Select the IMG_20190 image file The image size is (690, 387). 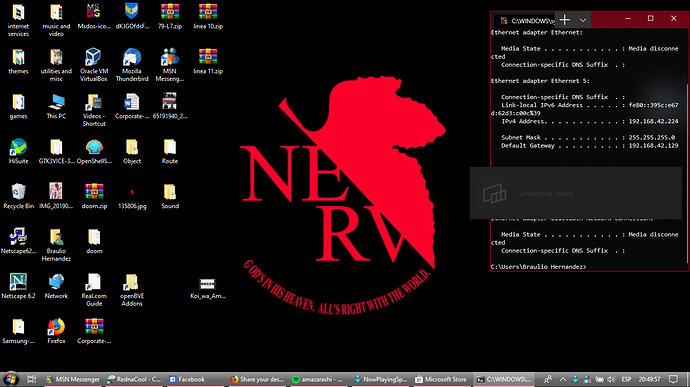click(x=56, y=196)
